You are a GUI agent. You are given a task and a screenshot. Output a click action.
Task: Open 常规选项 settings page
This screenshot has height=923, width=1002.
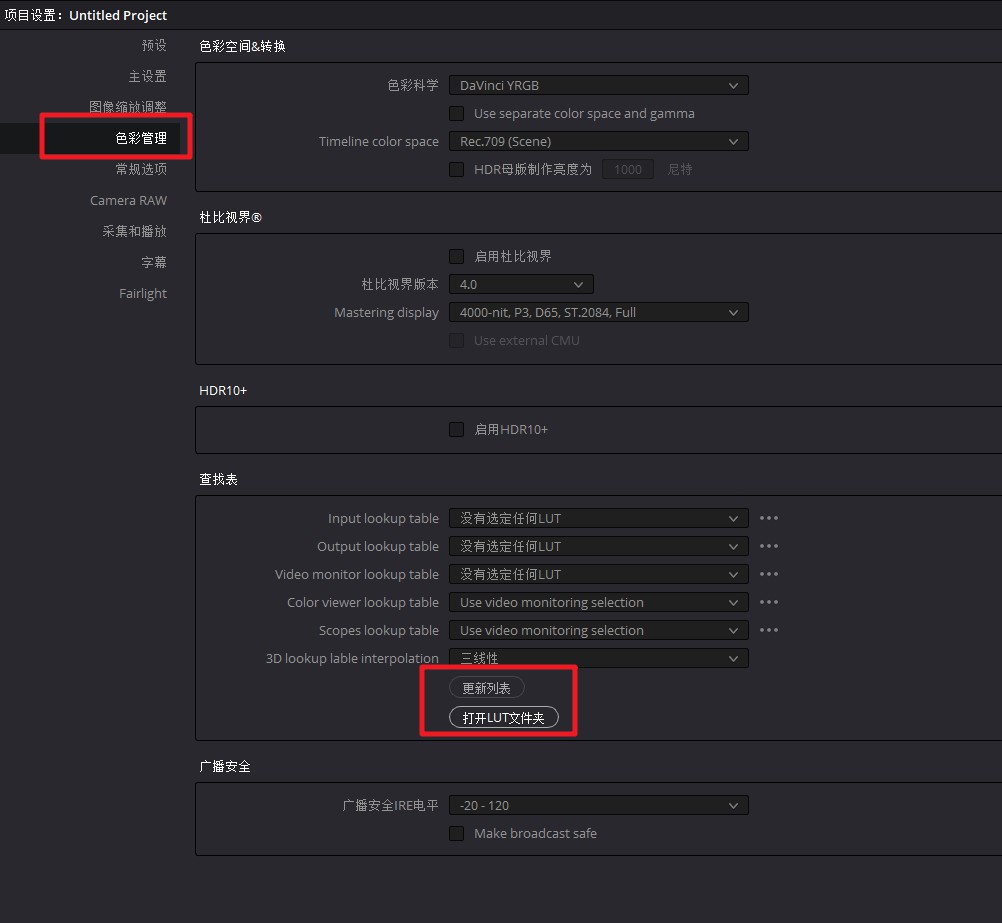pyautogui.click(x=141, y=169)
